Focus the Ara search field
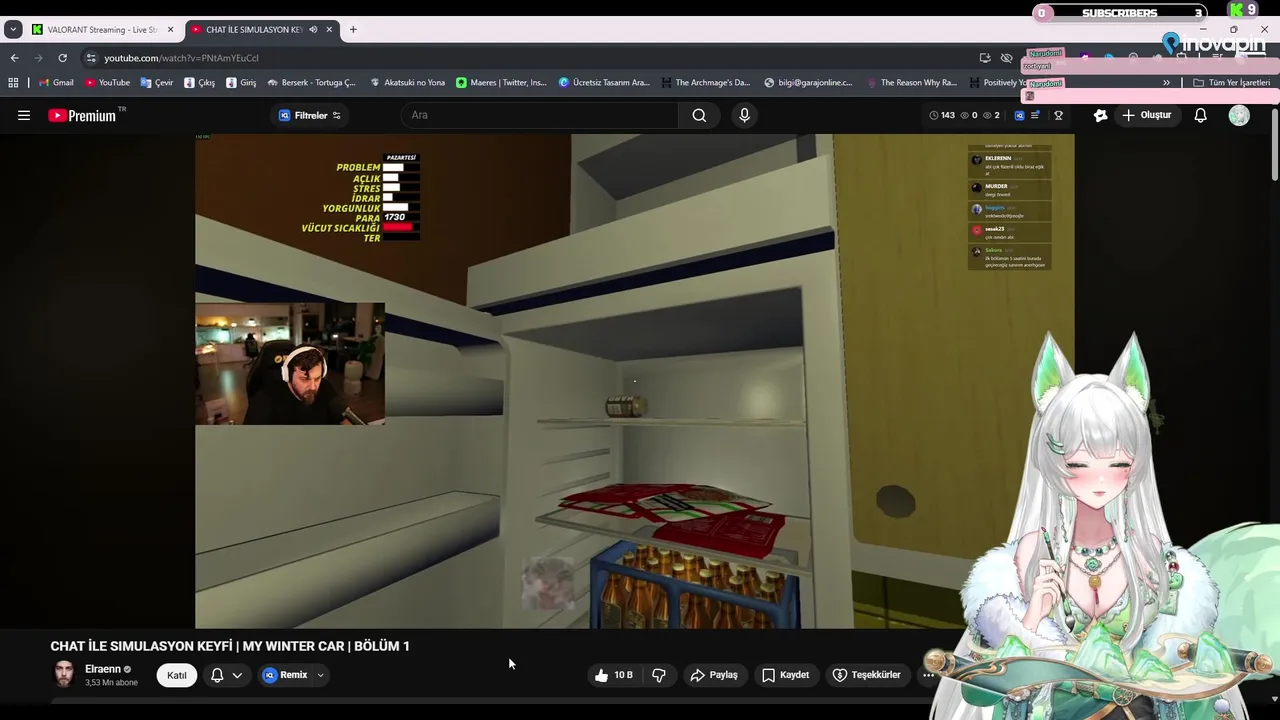Image resolution: width=1280 pixels, height=720 pixels. (x=540, y=115)
